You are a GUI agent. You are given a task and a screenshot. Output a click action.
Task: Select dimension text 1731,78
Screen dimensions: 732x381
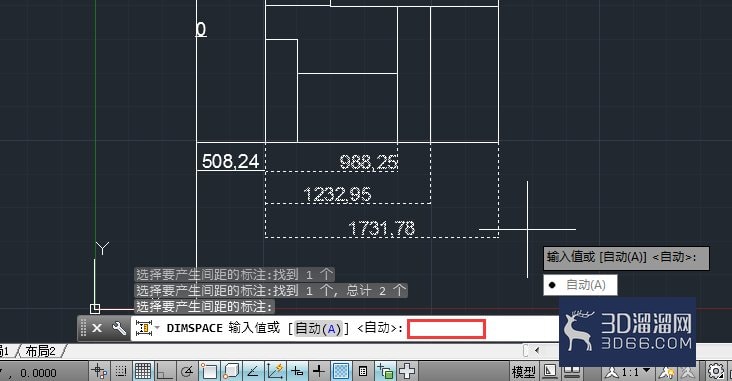point(381,228)
